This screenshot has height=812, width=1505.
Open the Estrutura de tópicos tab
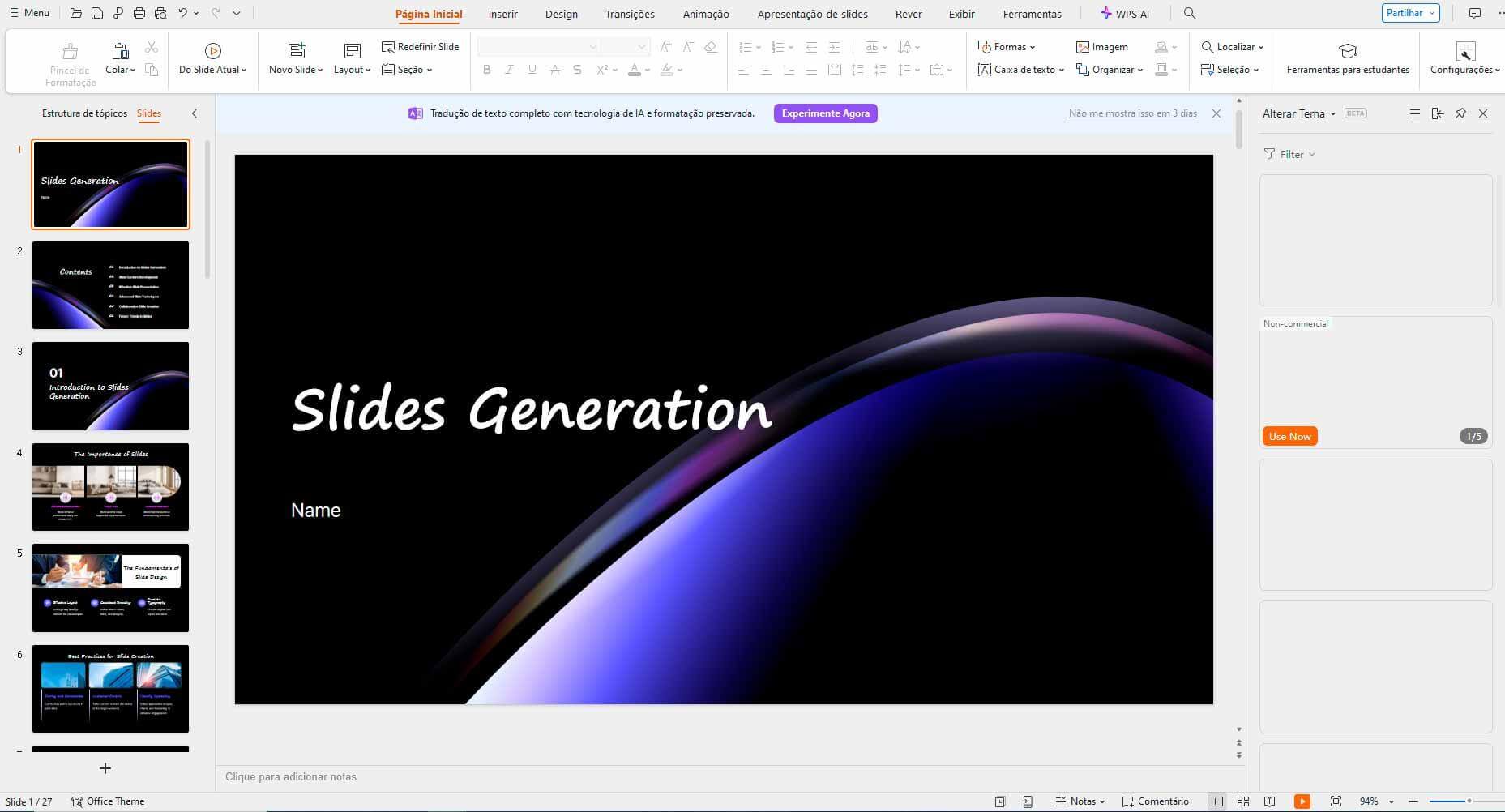(x=84, y=113)
